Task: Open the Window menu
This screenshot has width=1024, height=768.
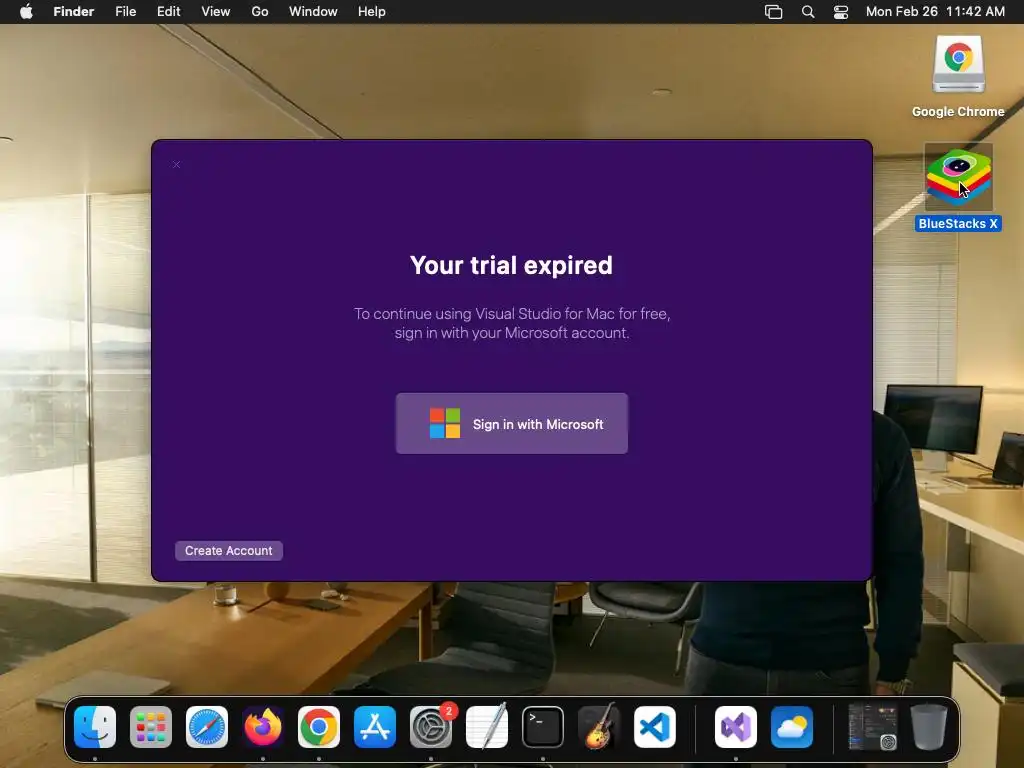Action: click(313, 12)
